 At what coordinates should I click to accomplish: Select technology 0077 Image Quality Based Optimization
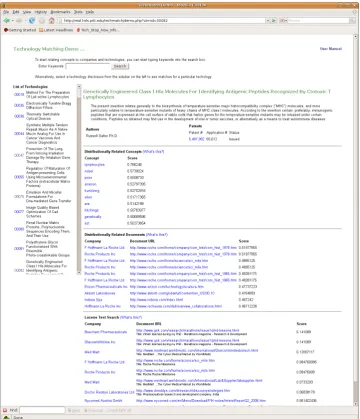19,212
